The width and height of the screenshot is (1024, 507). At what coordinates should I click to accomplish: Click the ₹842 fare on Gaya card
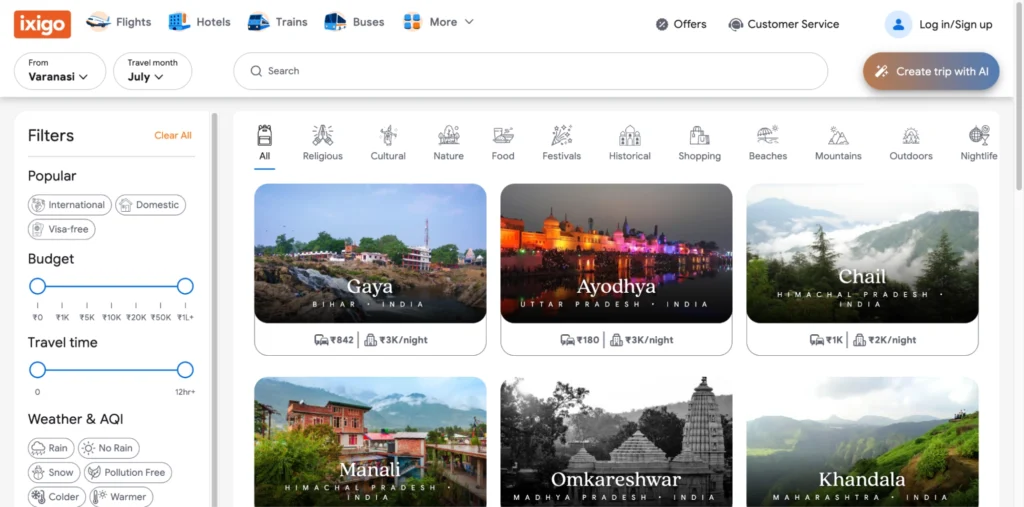click(342, 340)
